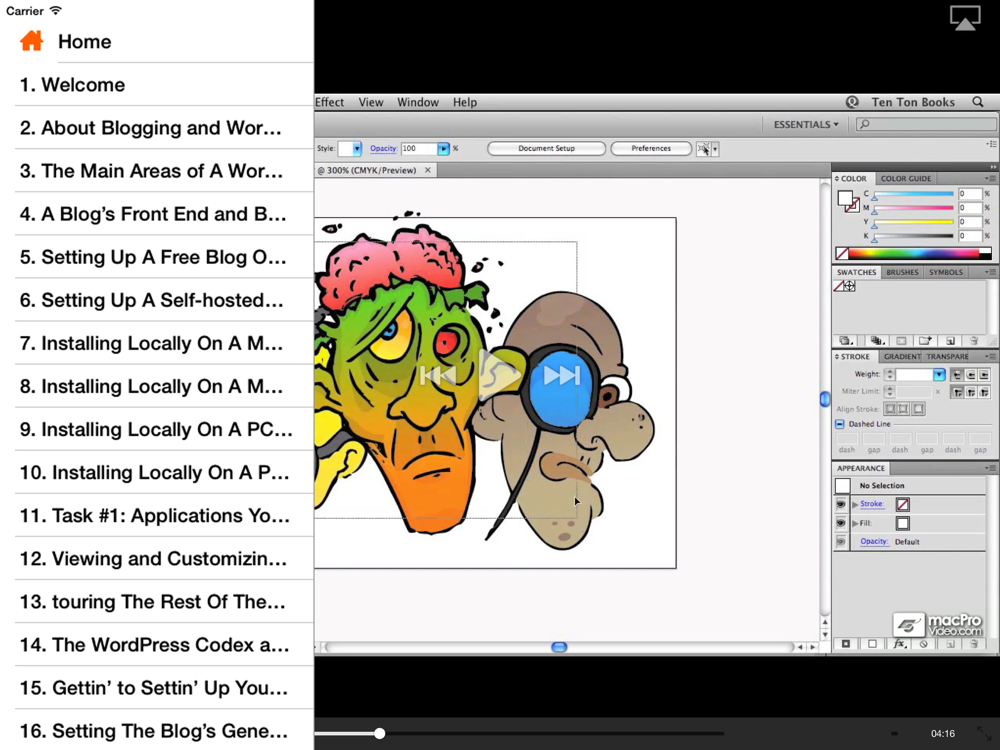Switch to the Brushes tab
Image resolution: width=1000 pixels, height=750 pixels.
pyautogui.click(x=902, y=272)
